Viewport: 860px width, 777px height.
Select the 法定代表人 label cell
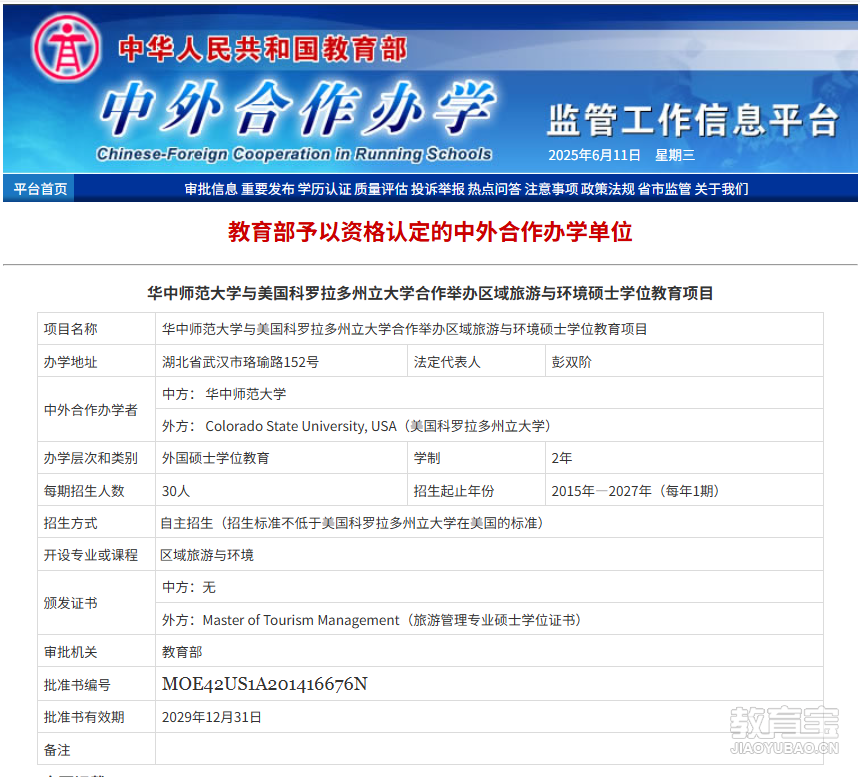[x=476, y=361]
